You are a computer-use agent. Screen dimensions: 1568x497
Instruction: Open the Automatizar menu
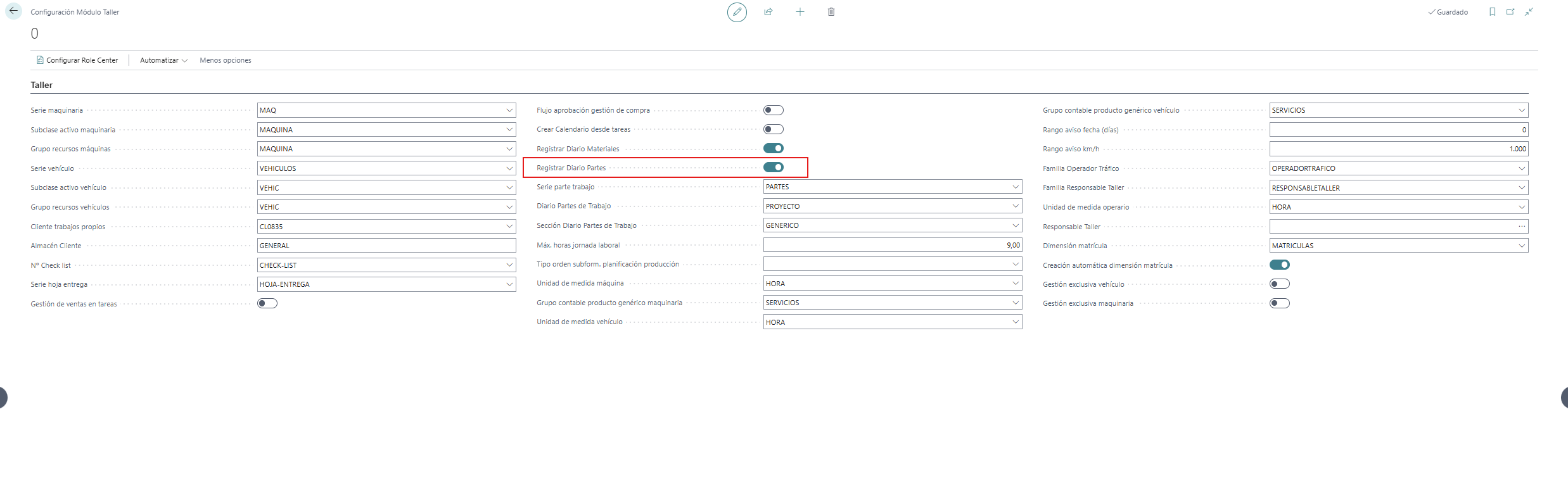click(x=163, y=60)
